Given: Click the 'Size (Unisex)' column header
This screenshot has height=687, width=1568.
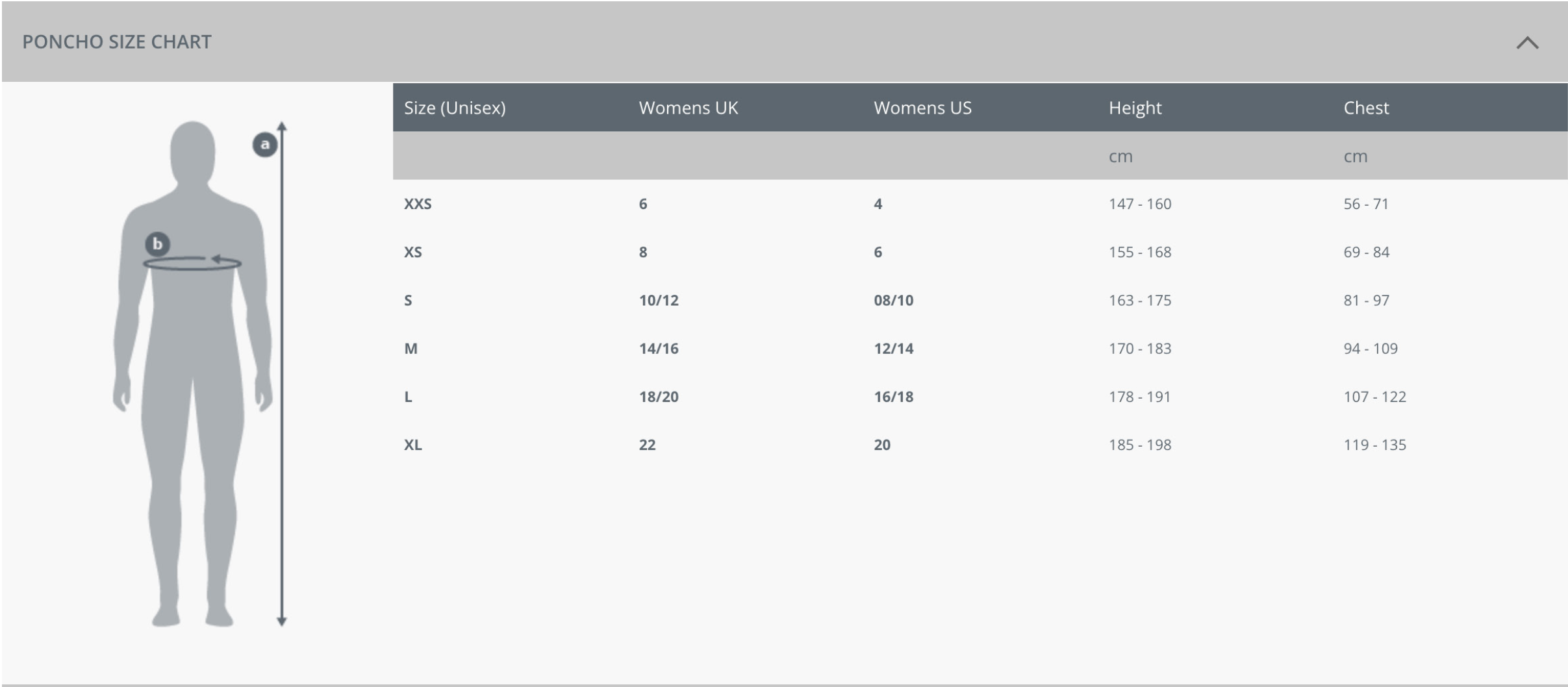Looking at the screenshot, I should 455,108.
